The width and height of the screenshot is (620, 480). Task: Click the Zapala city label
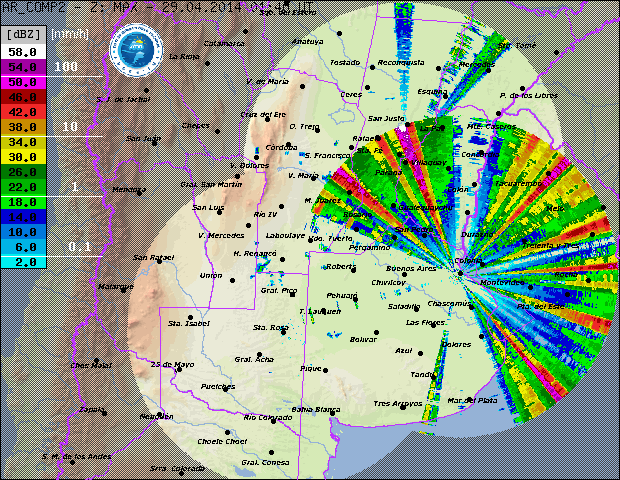pos(91,409)
